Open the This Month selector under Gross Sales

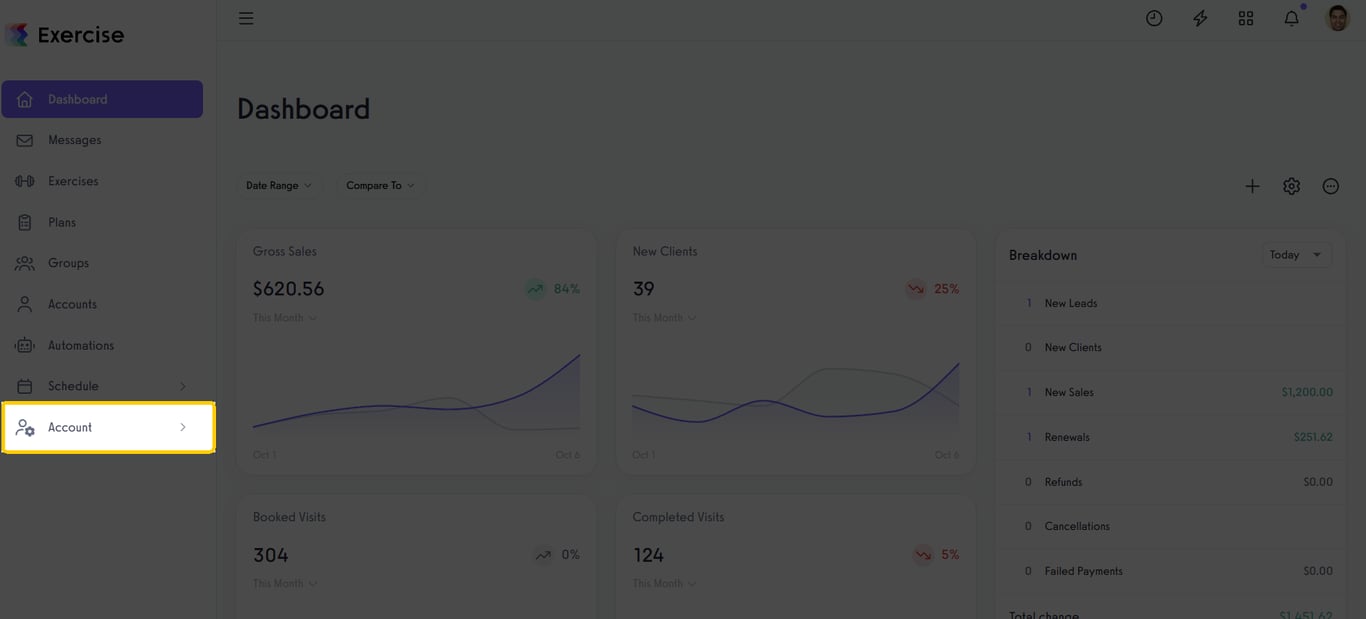(x=283, y=317)
